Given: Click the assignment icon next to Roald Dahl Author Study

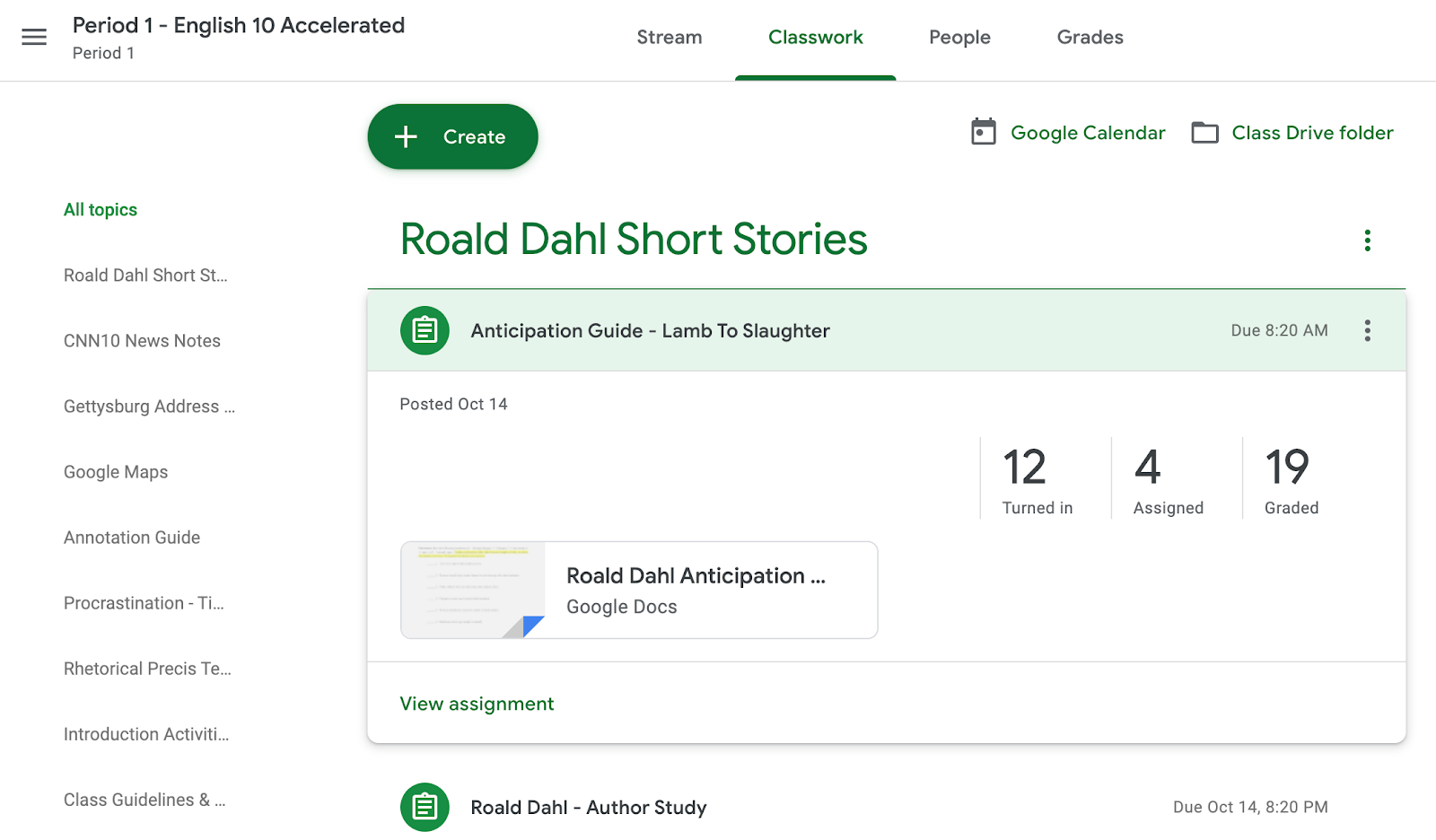Looking at the screenshot, I should click(x=424, y=807).
